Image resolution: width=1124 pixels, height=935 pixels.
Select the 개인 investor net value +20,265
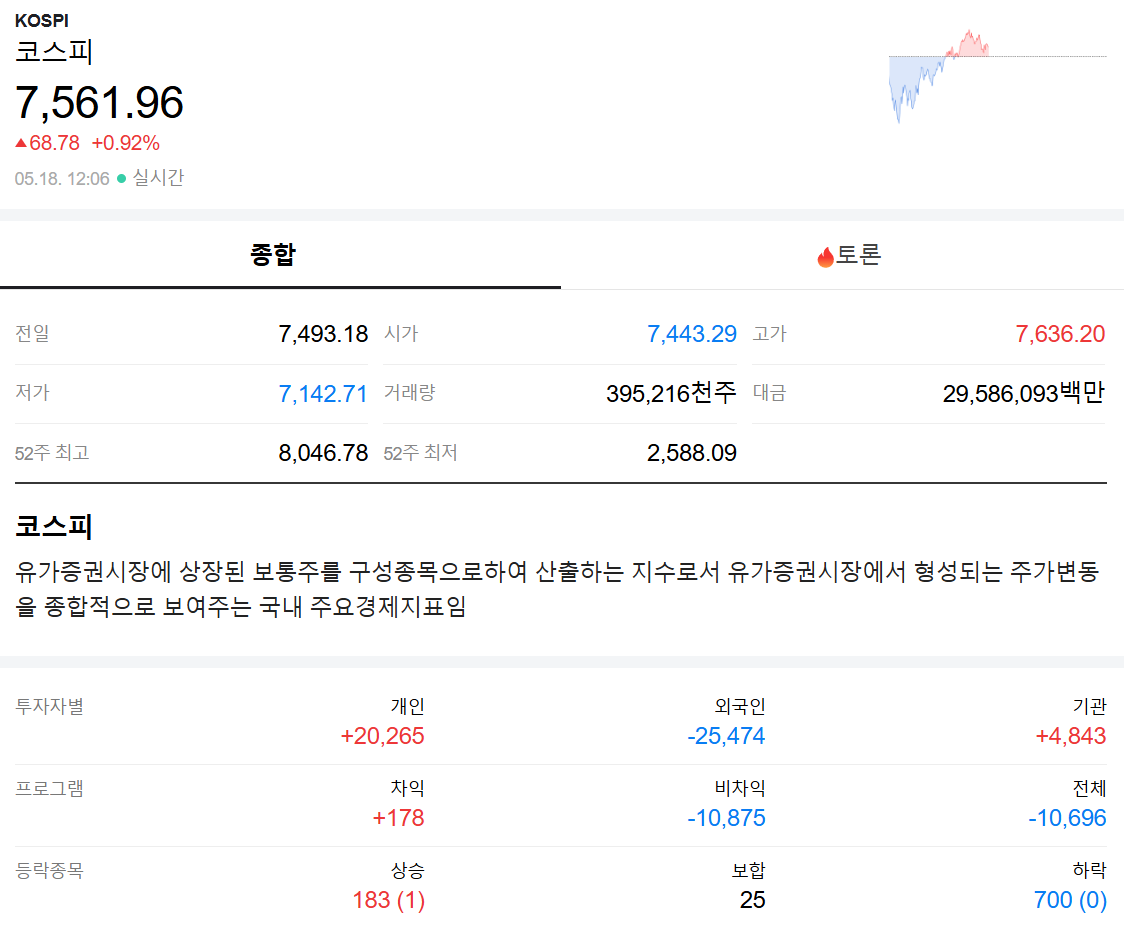coord(382,736)
